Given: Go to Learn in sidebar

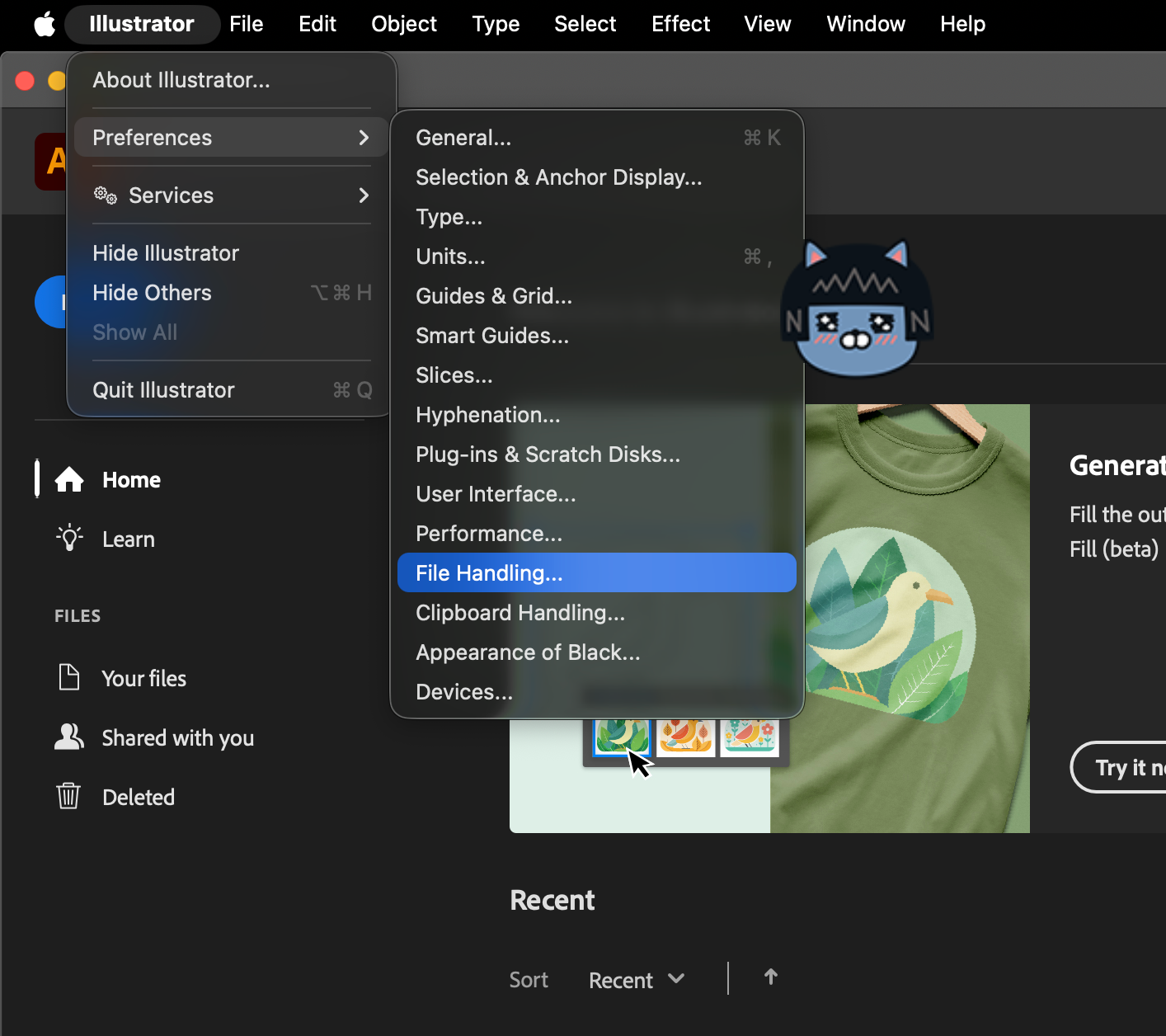Looking at the screenshot, I should pyautogui.click(x=129, y=539).
